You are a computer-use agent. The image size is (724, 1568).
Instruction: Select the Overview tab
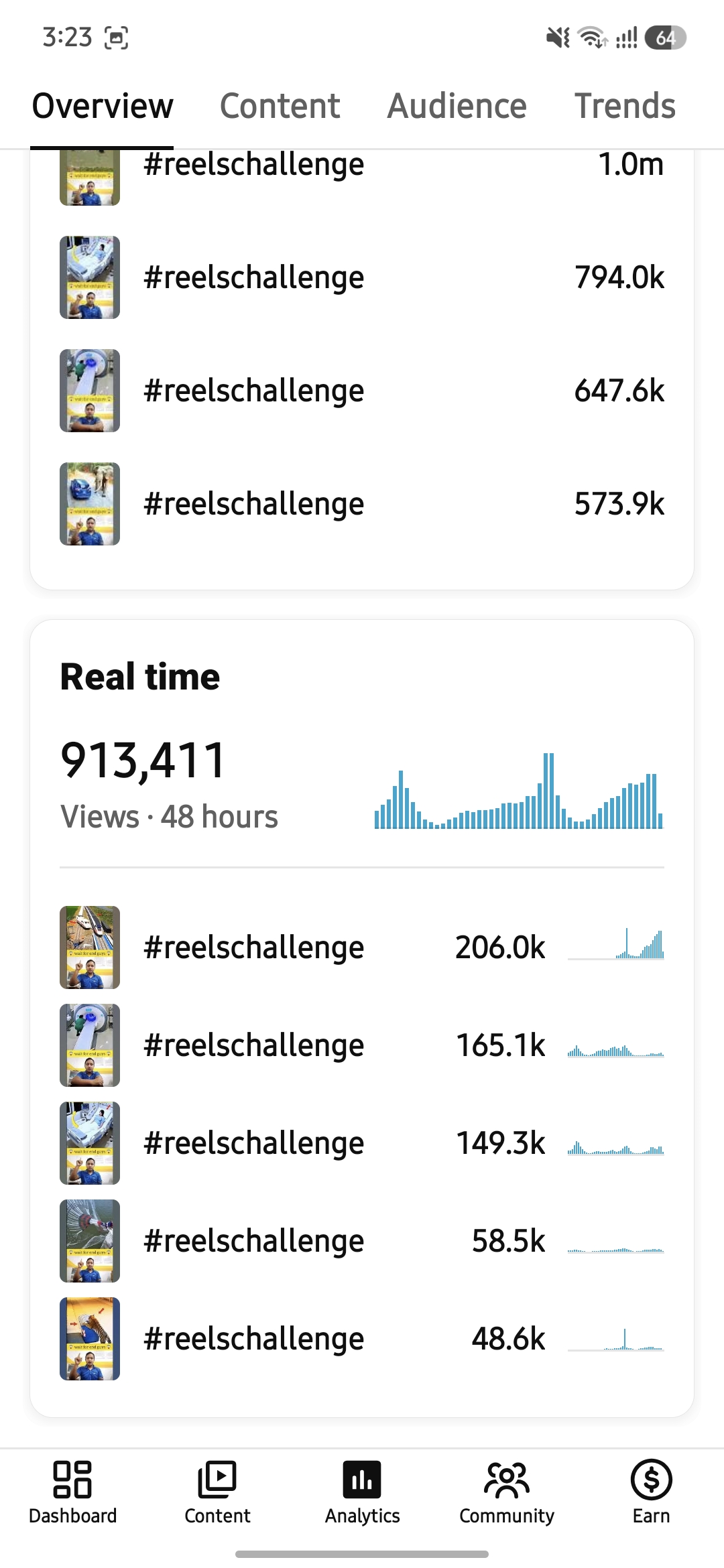[x=103, y=106]
